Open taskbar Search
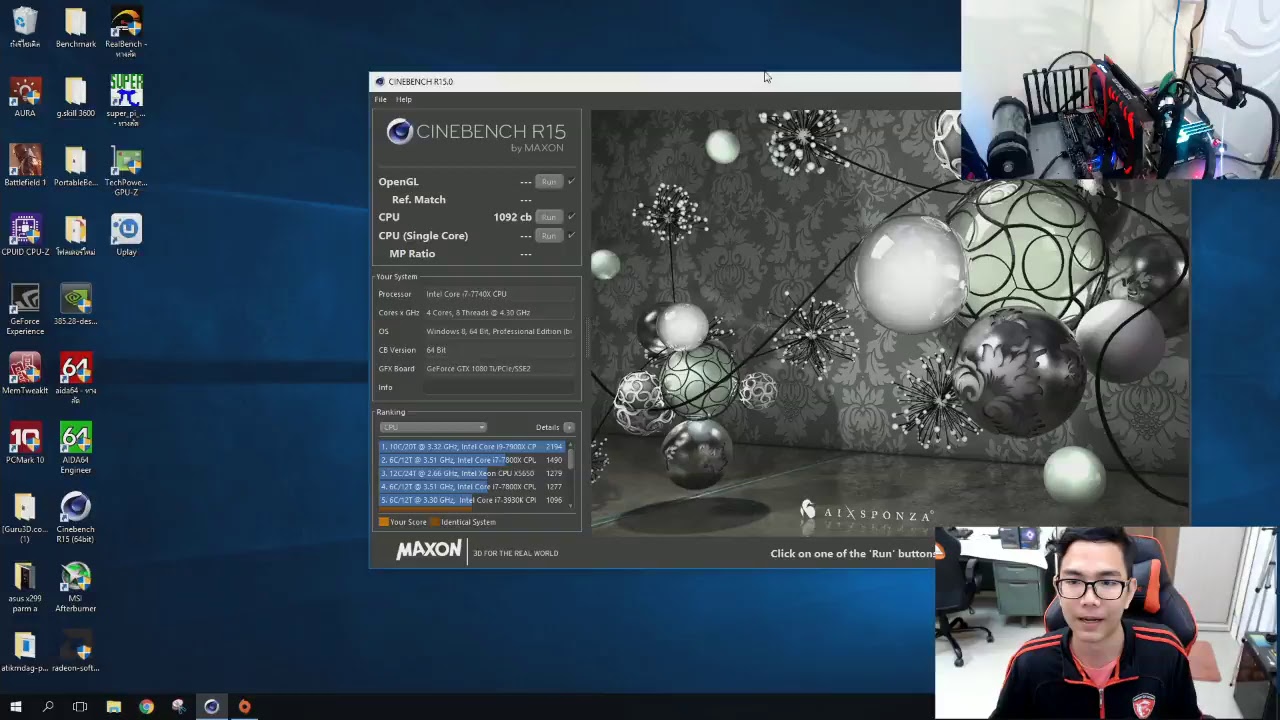The height and width of the screenshot is (720, 1280). tap(48, 707)
